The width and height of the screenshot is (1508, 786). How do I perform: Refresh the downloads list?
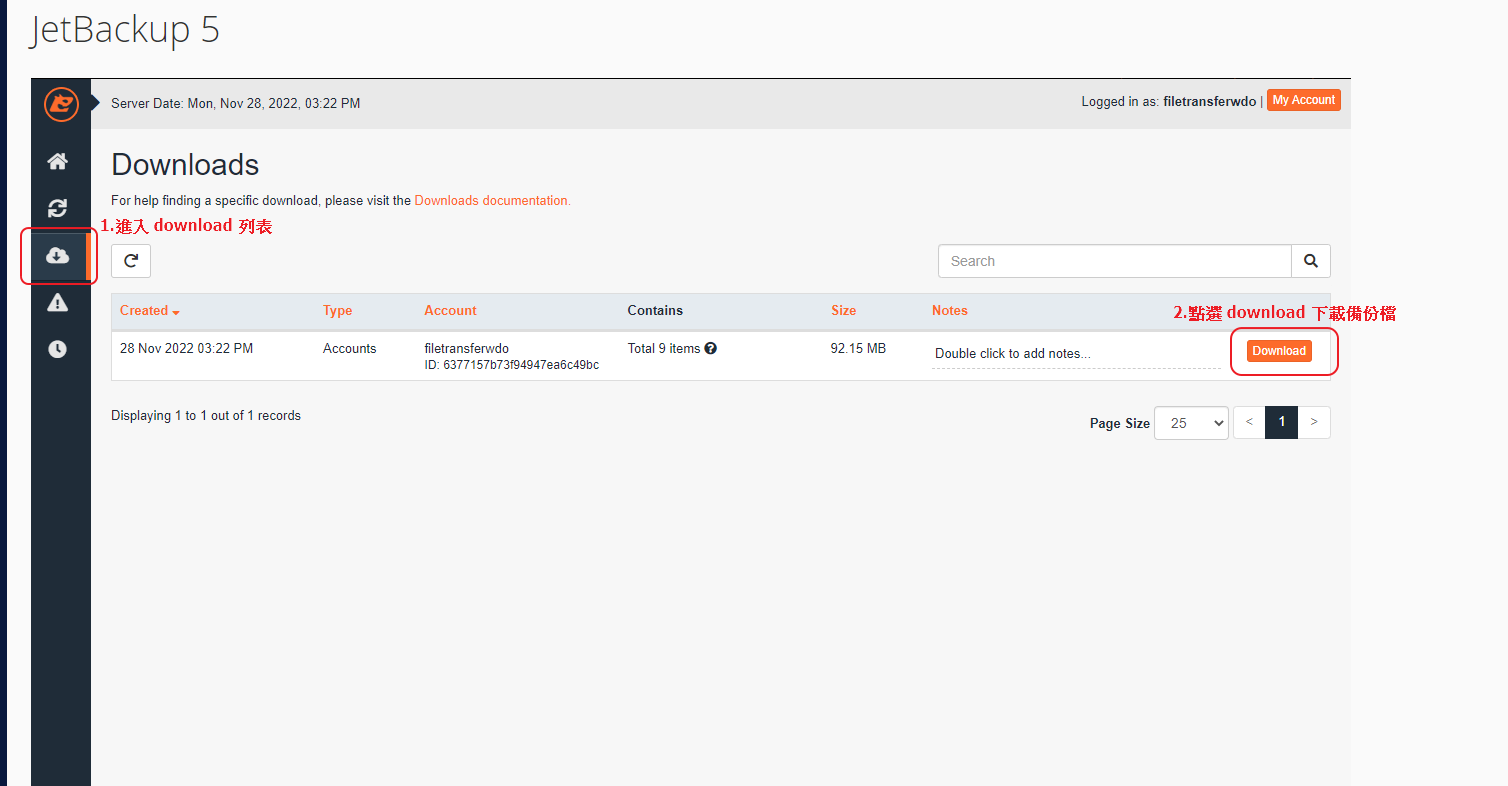[131, 261]
